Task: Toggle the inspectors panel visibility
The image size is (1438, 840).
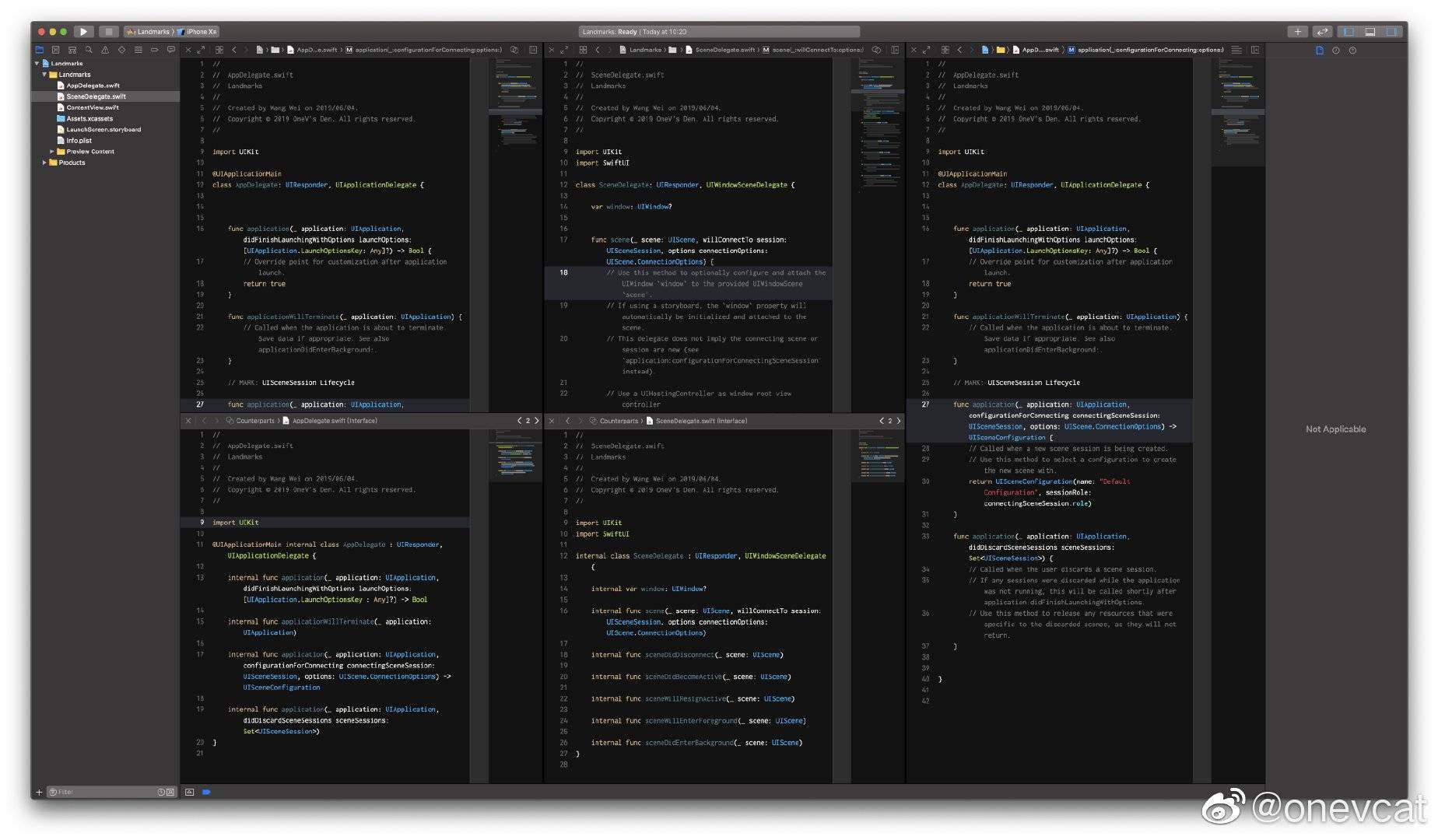Action: point(1392,32)
